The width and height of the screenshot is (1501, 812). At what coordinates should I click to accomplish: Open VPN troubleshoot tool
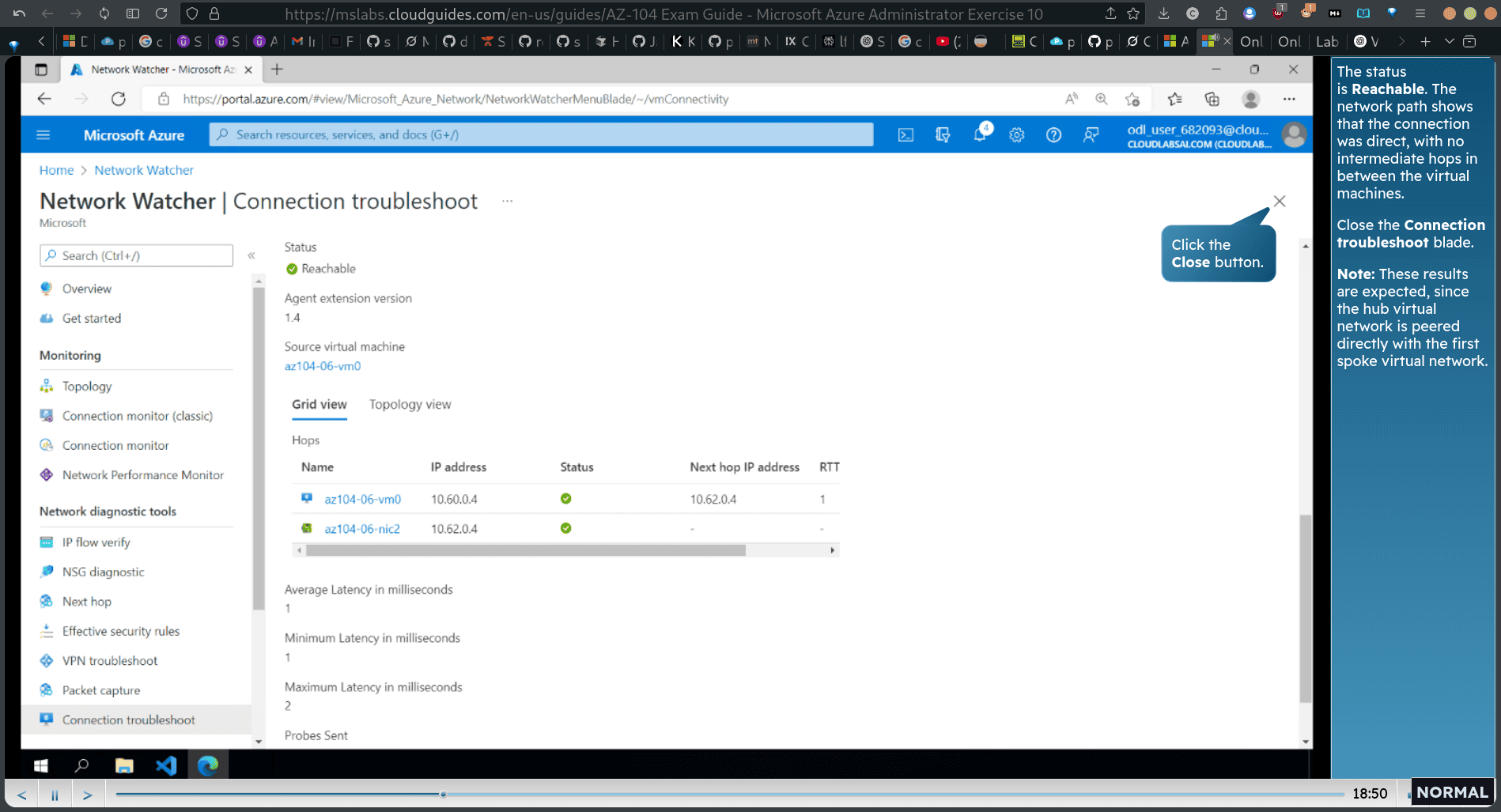pyautogui.click(x=109, y=661)
